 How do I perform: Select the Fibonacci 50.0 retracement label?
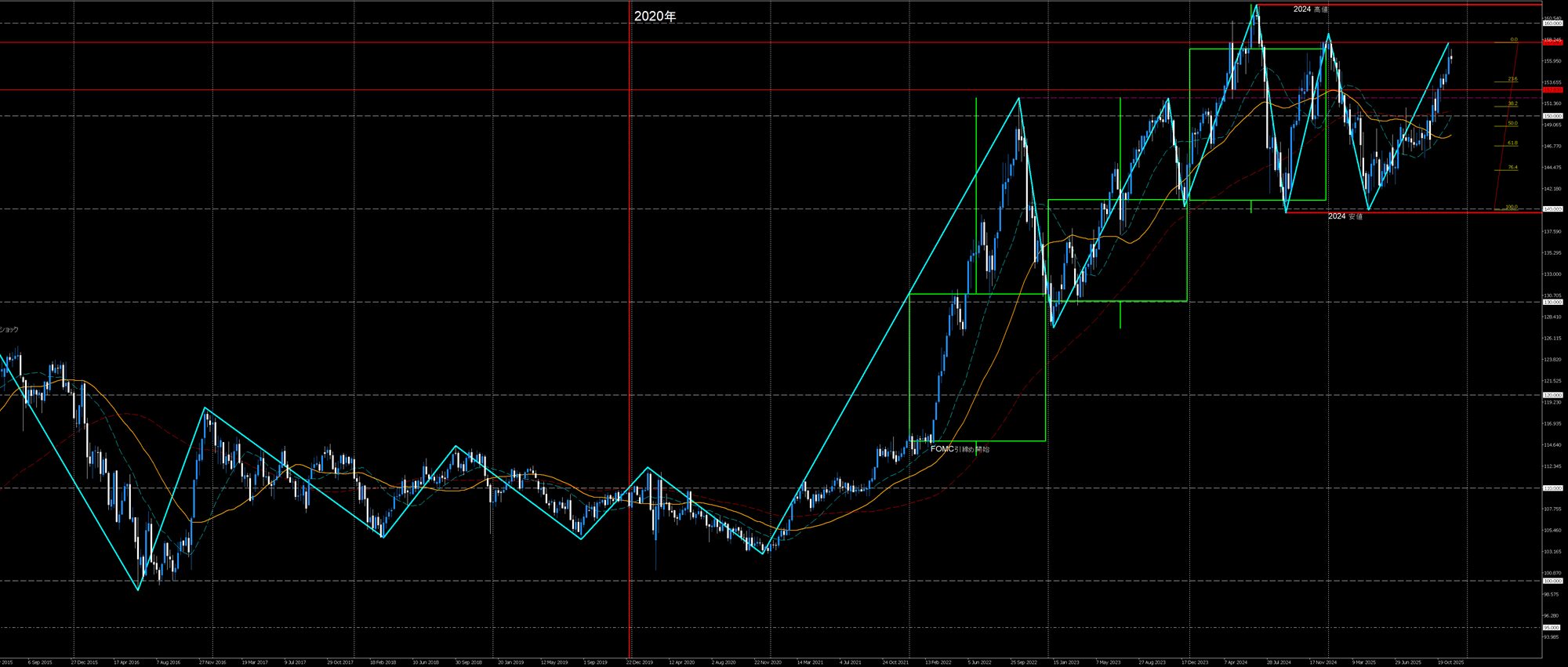(1512, 123)
